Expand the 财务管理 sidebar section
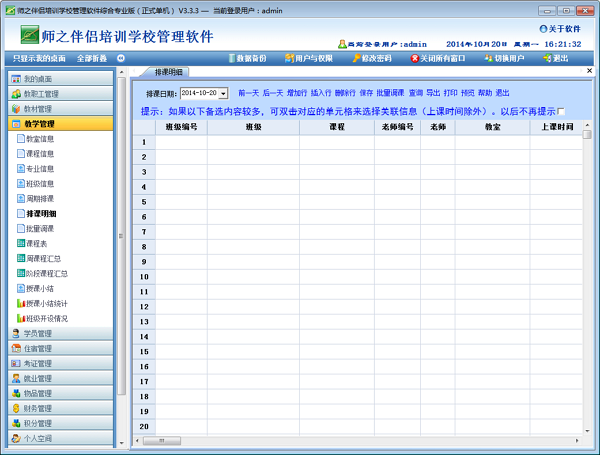 (60, 408)
